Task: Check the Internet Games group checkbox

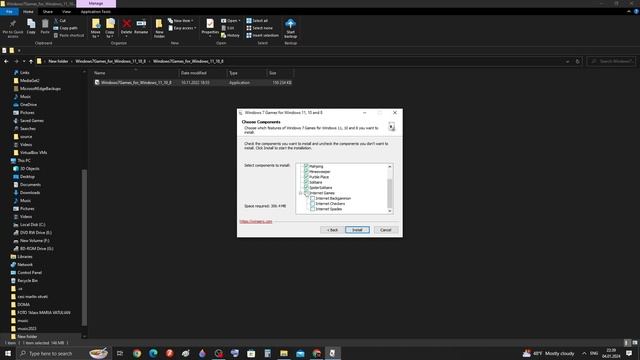Action: click(306, 193)
